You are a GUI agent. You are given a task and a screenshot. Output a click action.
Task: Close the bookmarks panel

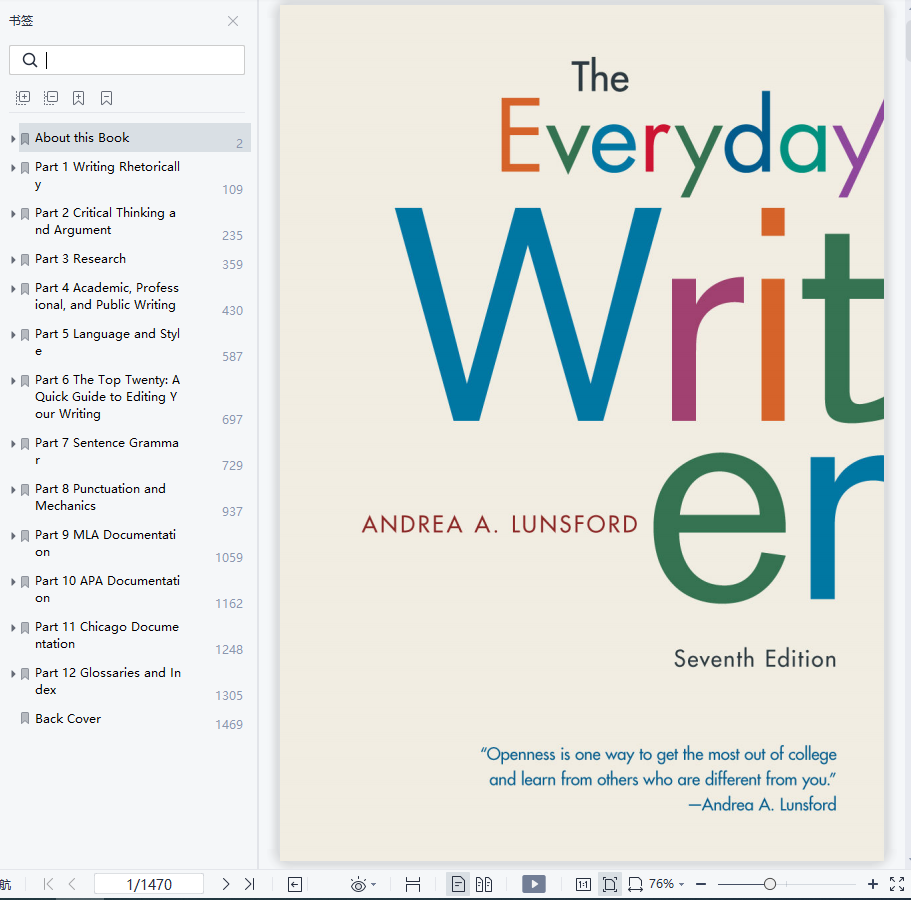(233, 21)
